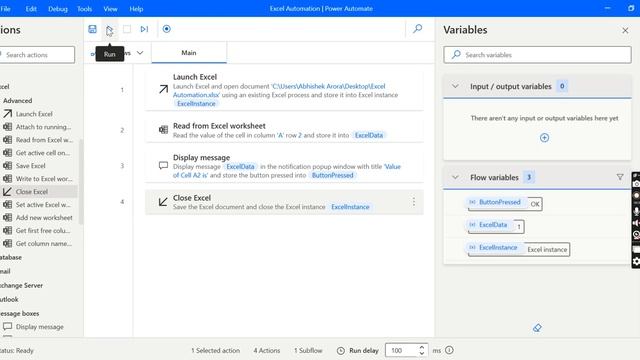Open the View menu
640x360 pixels.
110,9
